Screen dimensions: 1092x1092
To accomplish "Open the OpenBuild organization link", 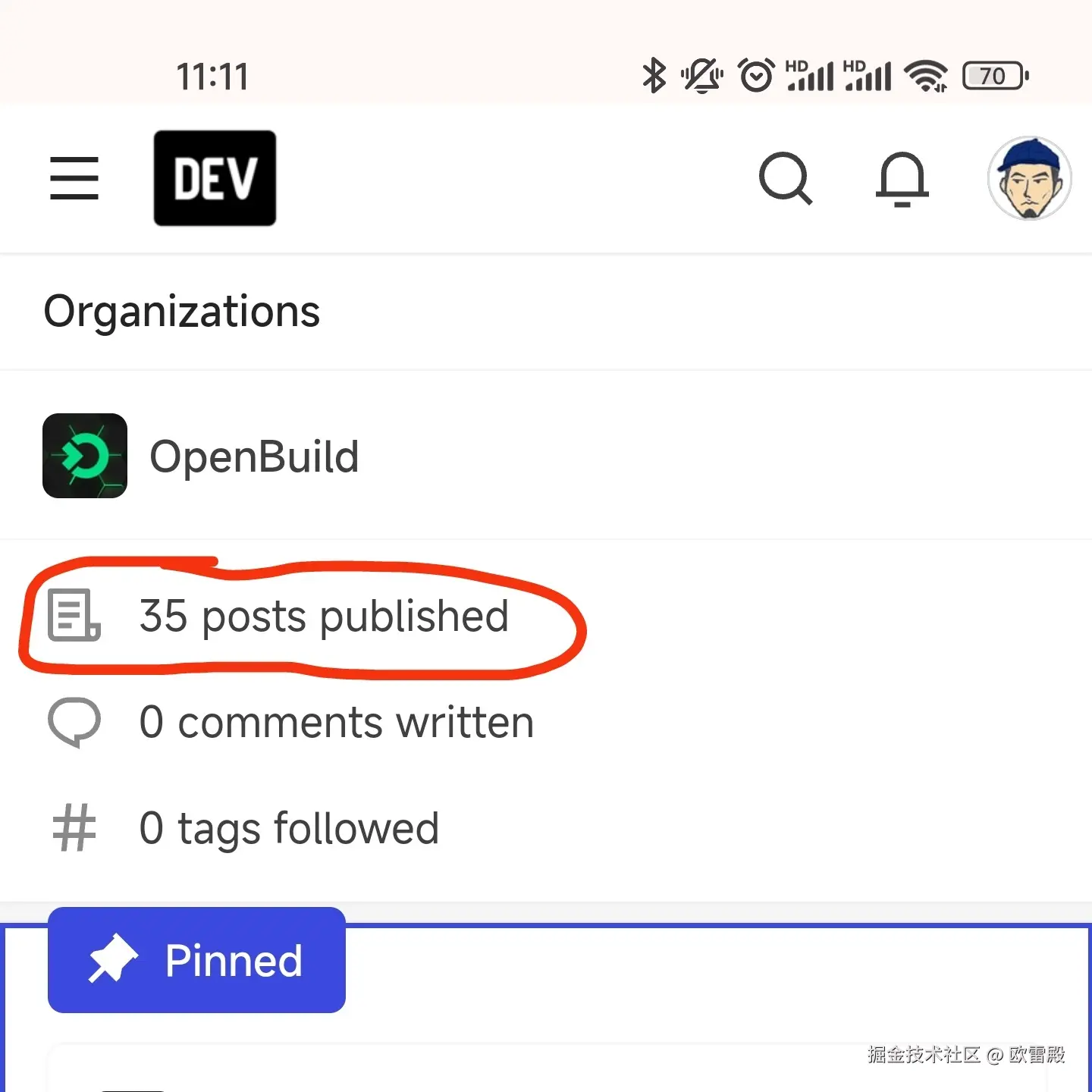I will coord(255,457).
